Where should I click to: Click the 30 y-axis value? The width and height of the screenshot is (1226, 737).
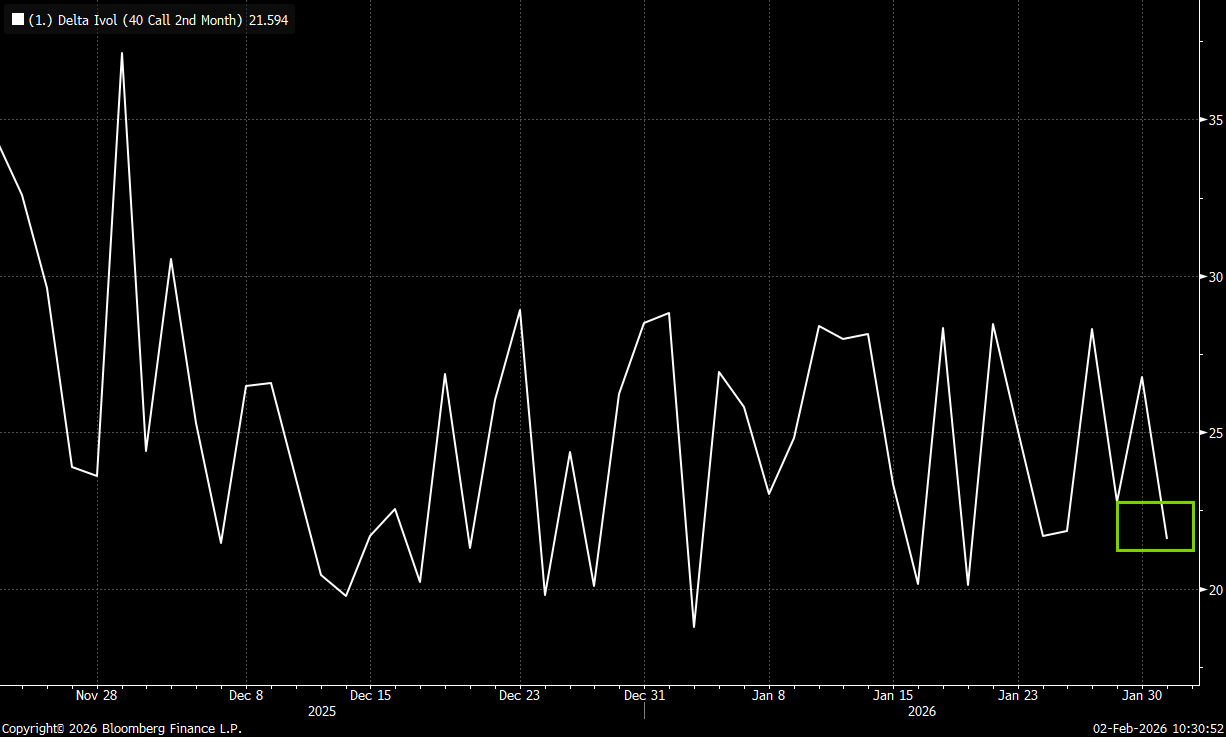(1216, 277)
